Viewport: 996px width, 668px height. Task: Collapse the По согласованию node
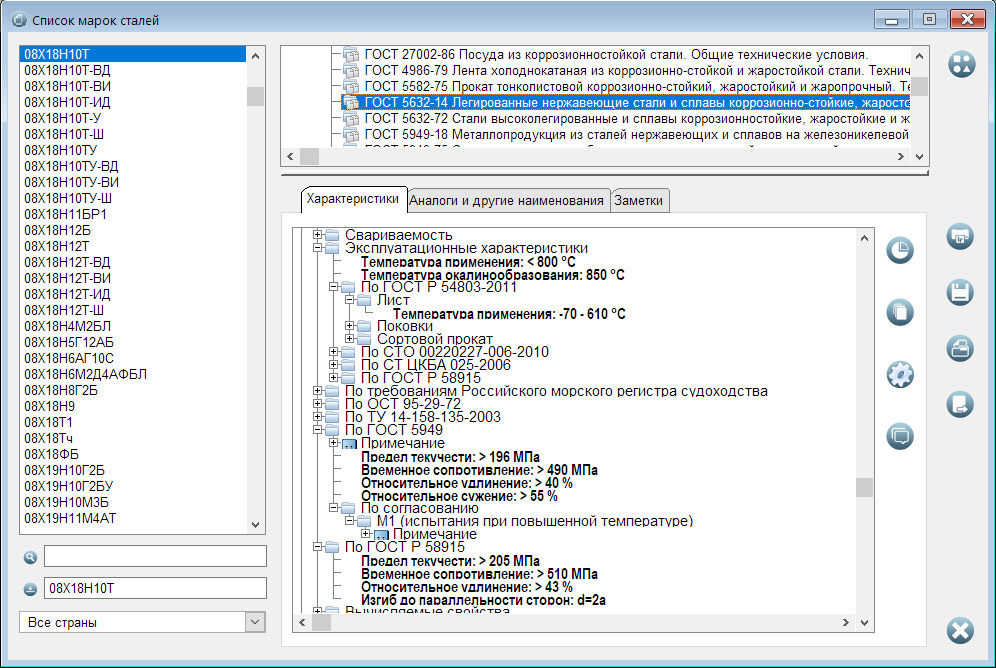(333, 508)
